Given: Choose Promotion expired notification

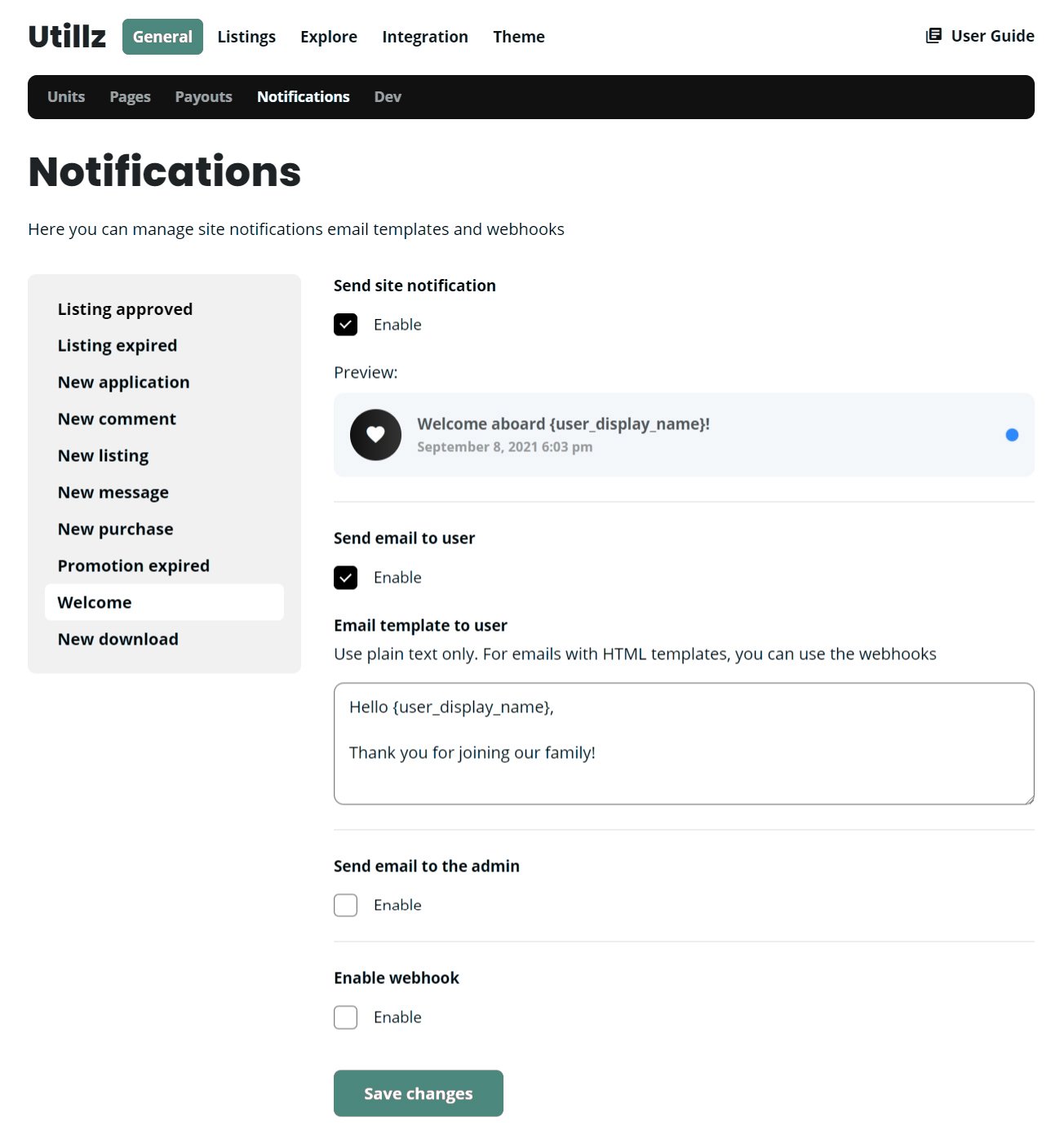Looking at the screenshot, I should pos(133,566).
